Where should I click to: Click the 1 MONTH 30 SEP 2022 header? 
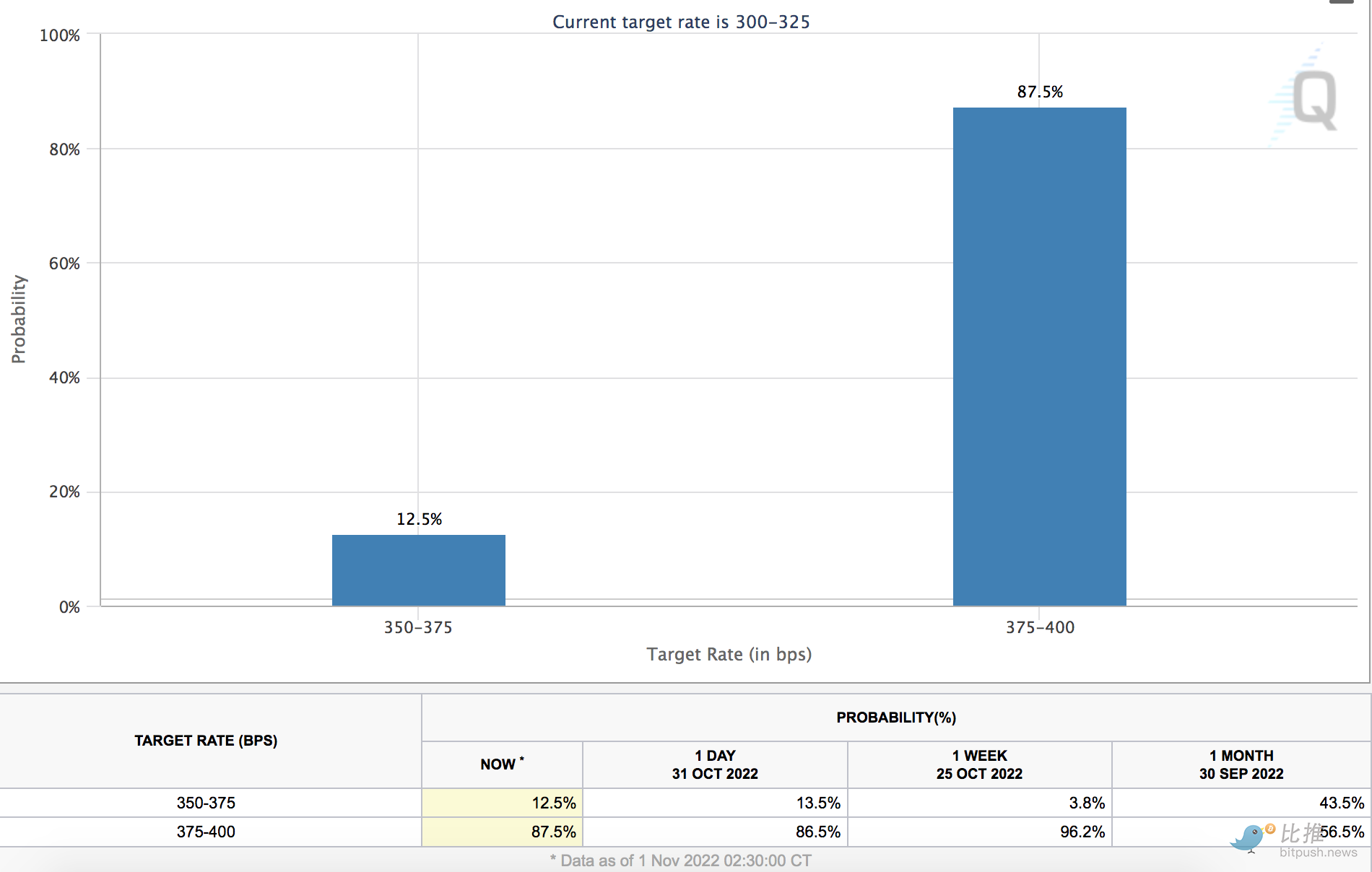[x=1241, y=764]
